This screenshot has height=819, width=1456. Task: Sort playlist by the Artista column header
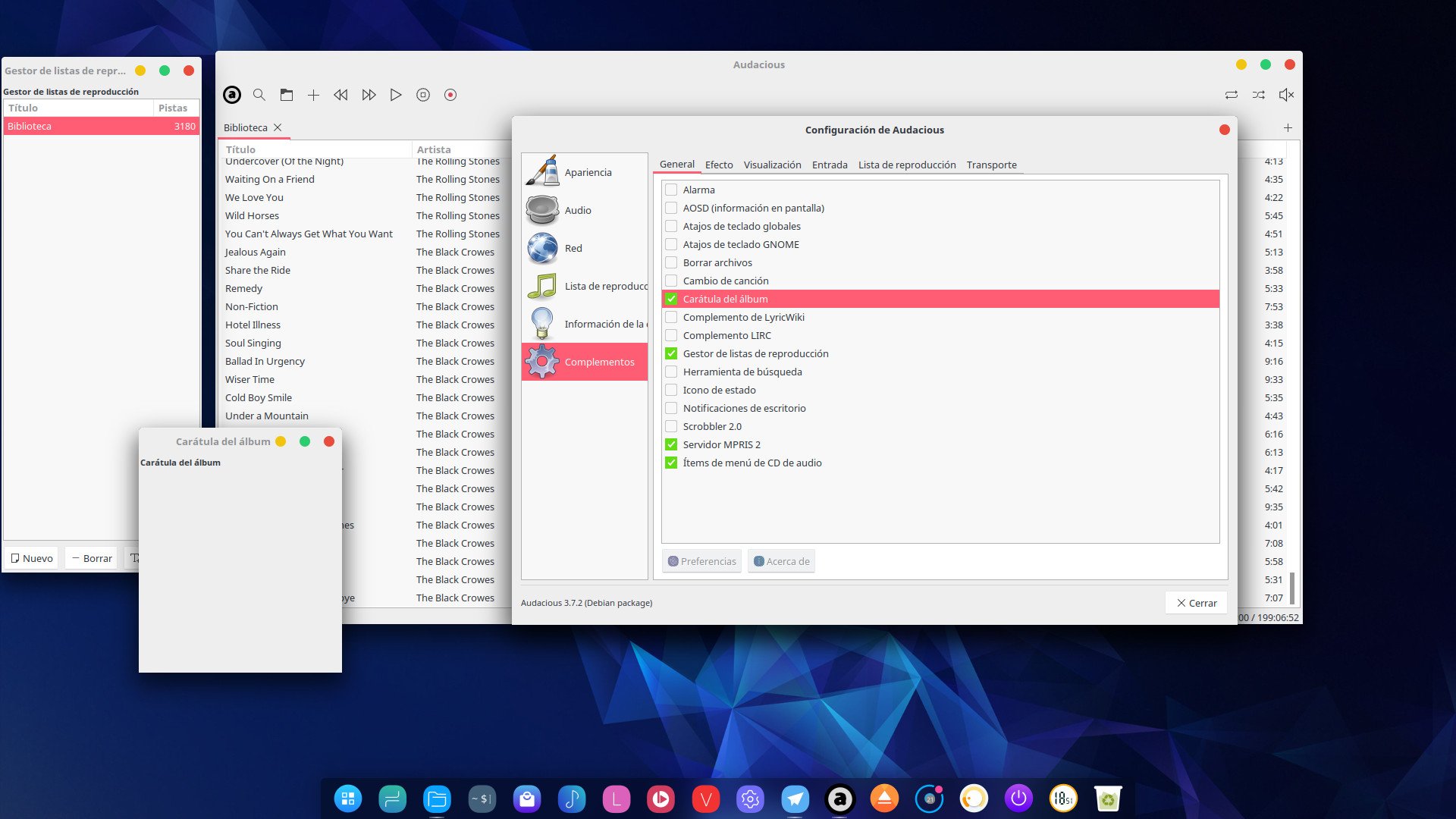click(x=461, y=149)
